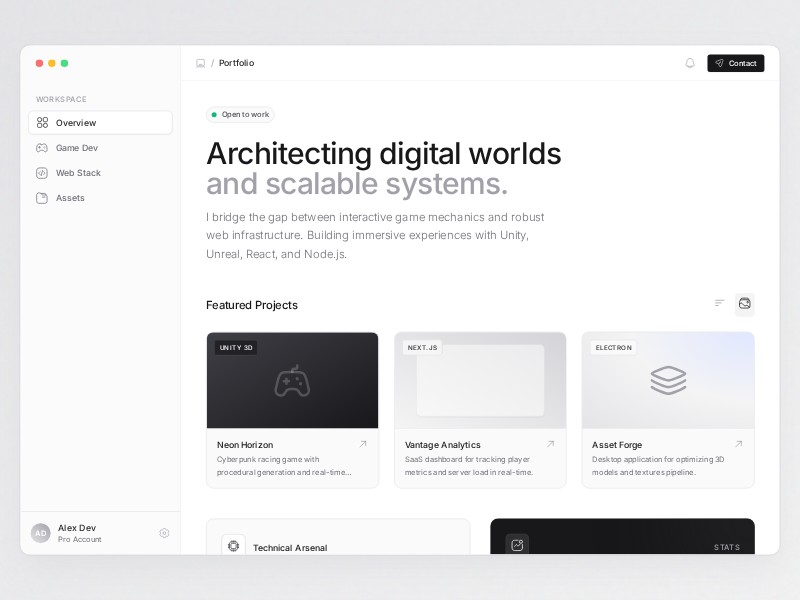Switch to the grid view toggle
The width and height of the screenshot is (800, 600).
pos(745,304)
